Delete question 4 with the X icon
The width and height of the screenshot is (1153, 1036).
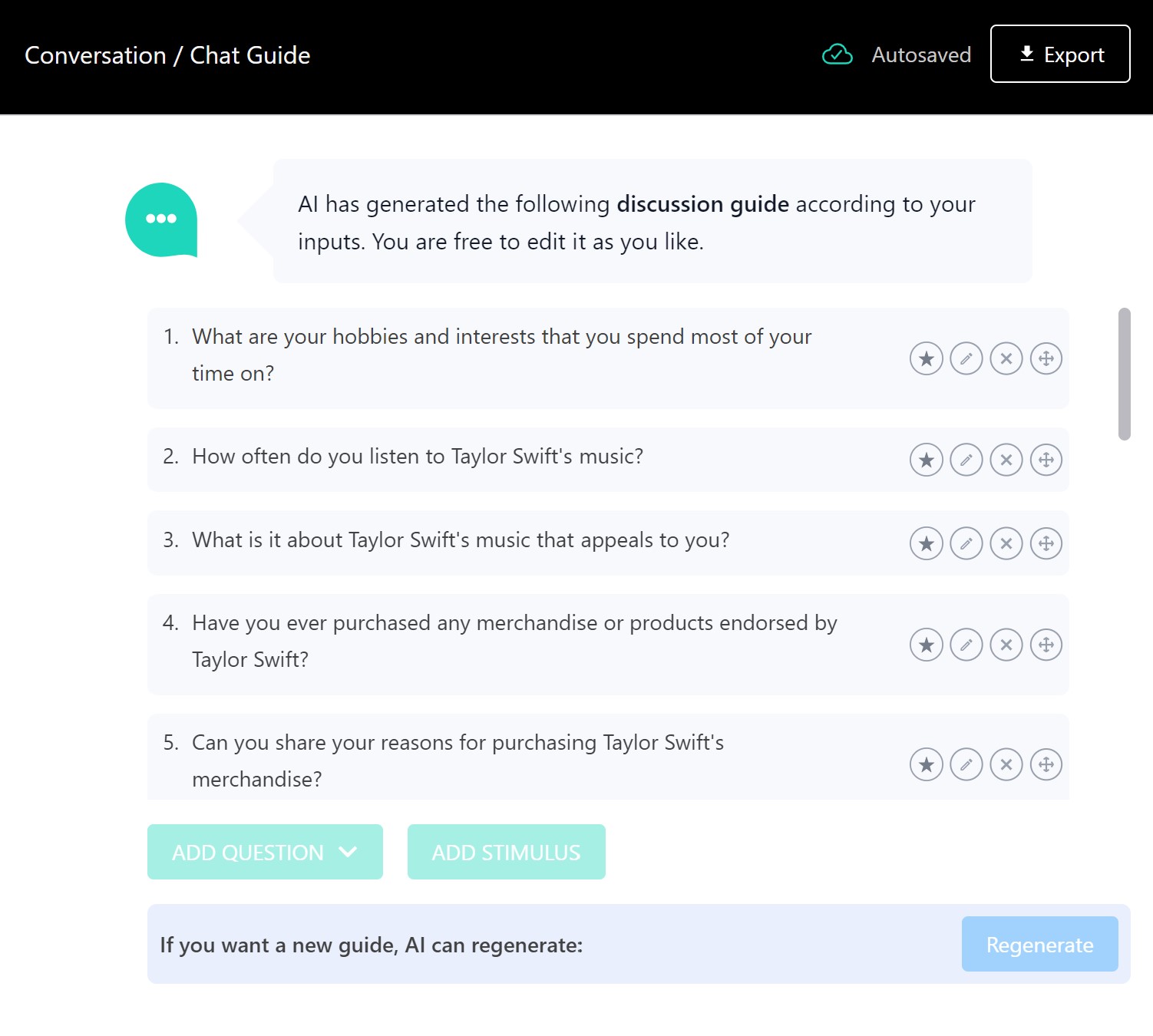point(1006,645)
